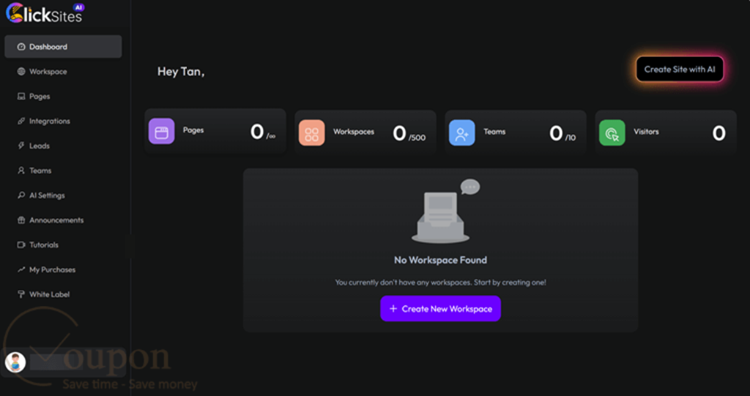Click the user avatar at sidebar bottom
Image resolution: width=750 pixels, height=396 pixels.
[15, 363]
